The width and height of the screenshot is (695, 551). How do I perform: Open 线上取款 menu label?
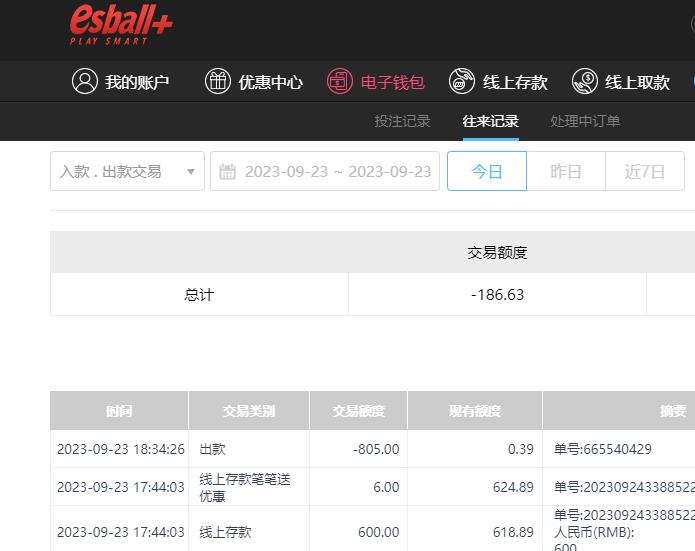coord(637,82)
